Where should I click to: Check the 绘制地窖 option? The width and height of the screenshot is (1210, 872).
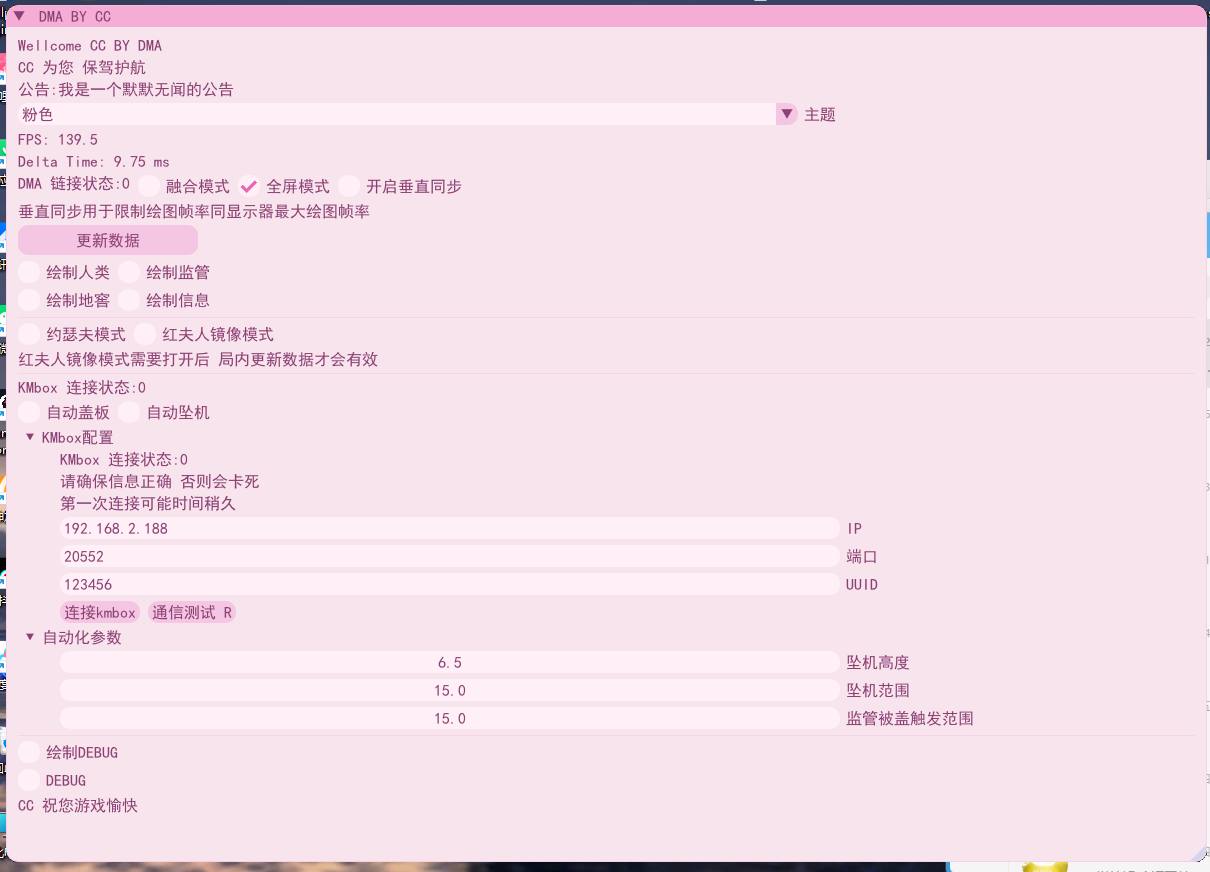click(x=30, y=300)
